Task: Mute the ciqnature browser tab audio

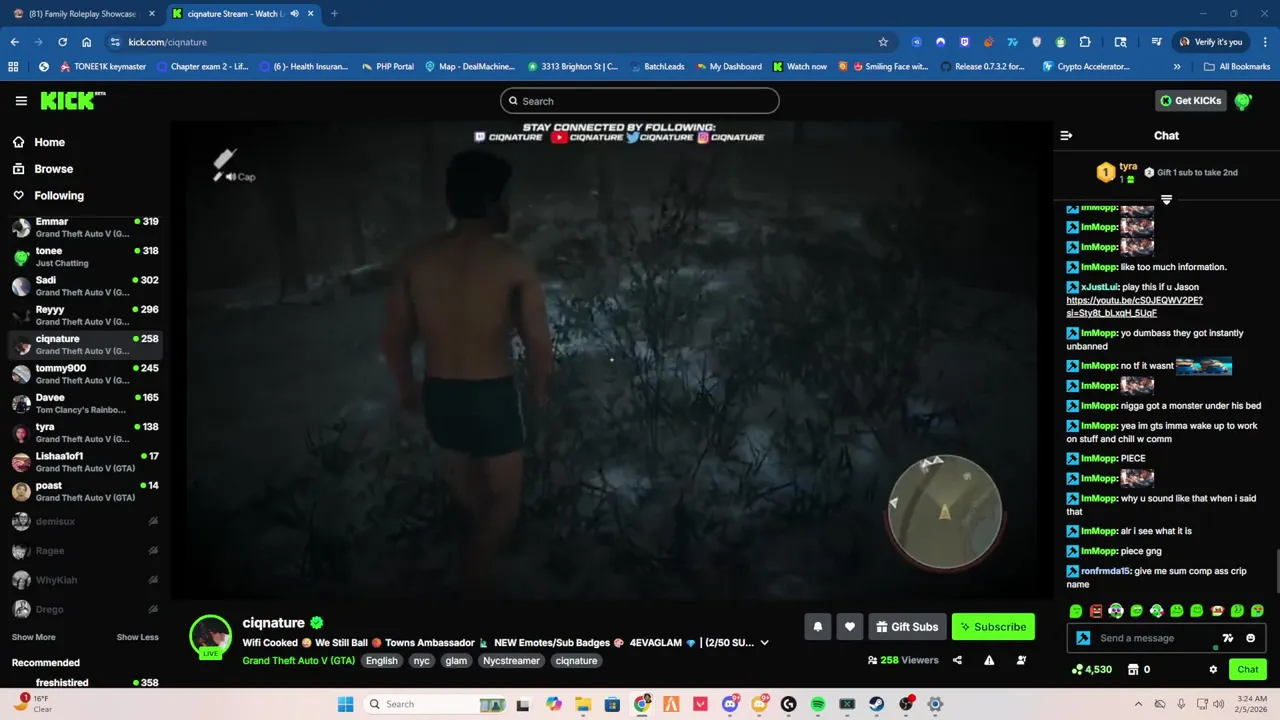Action: [294, 14]
